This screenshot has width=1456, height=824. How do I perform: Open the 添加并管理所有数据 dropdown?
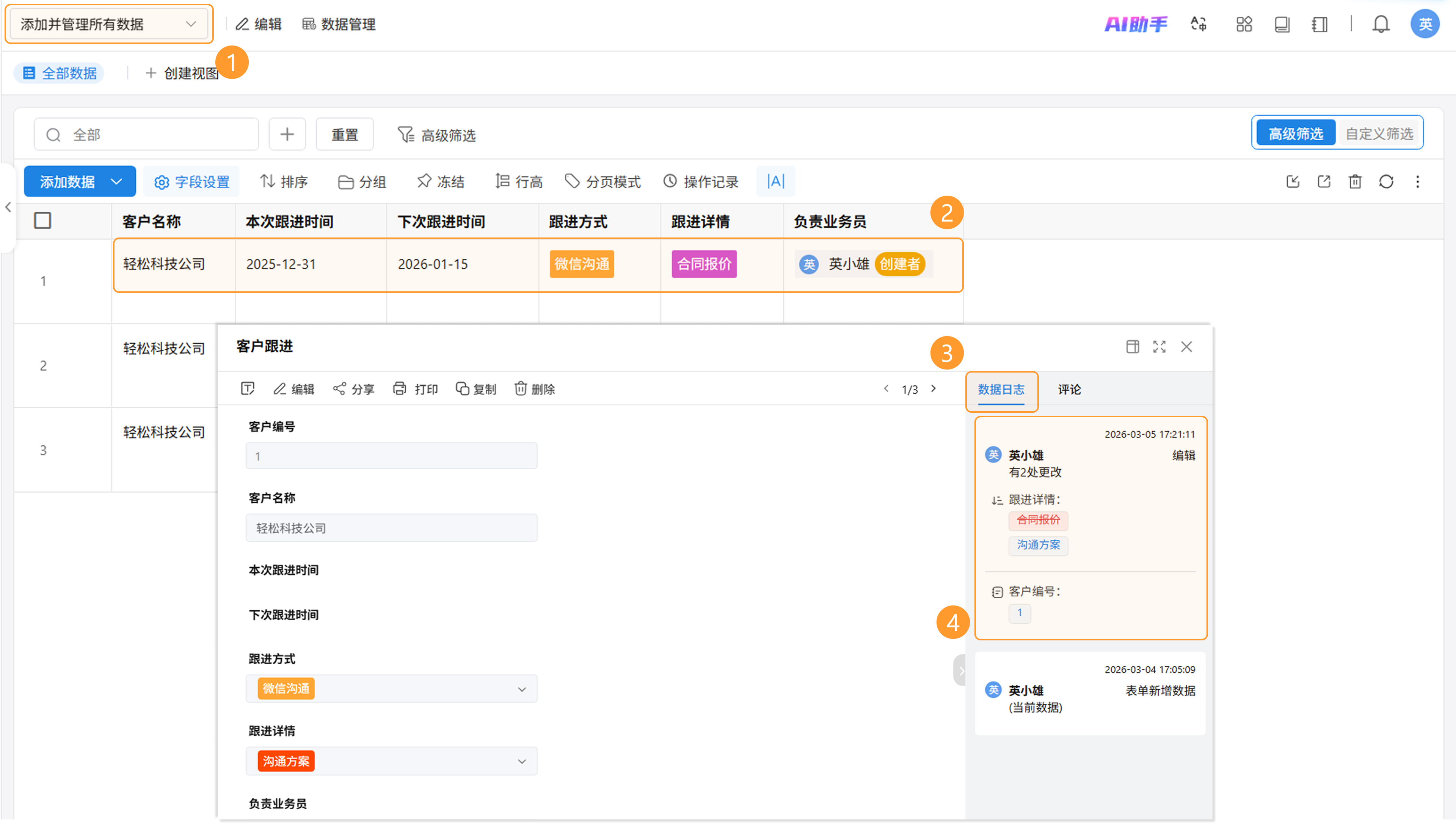click(x=108, y=24)
